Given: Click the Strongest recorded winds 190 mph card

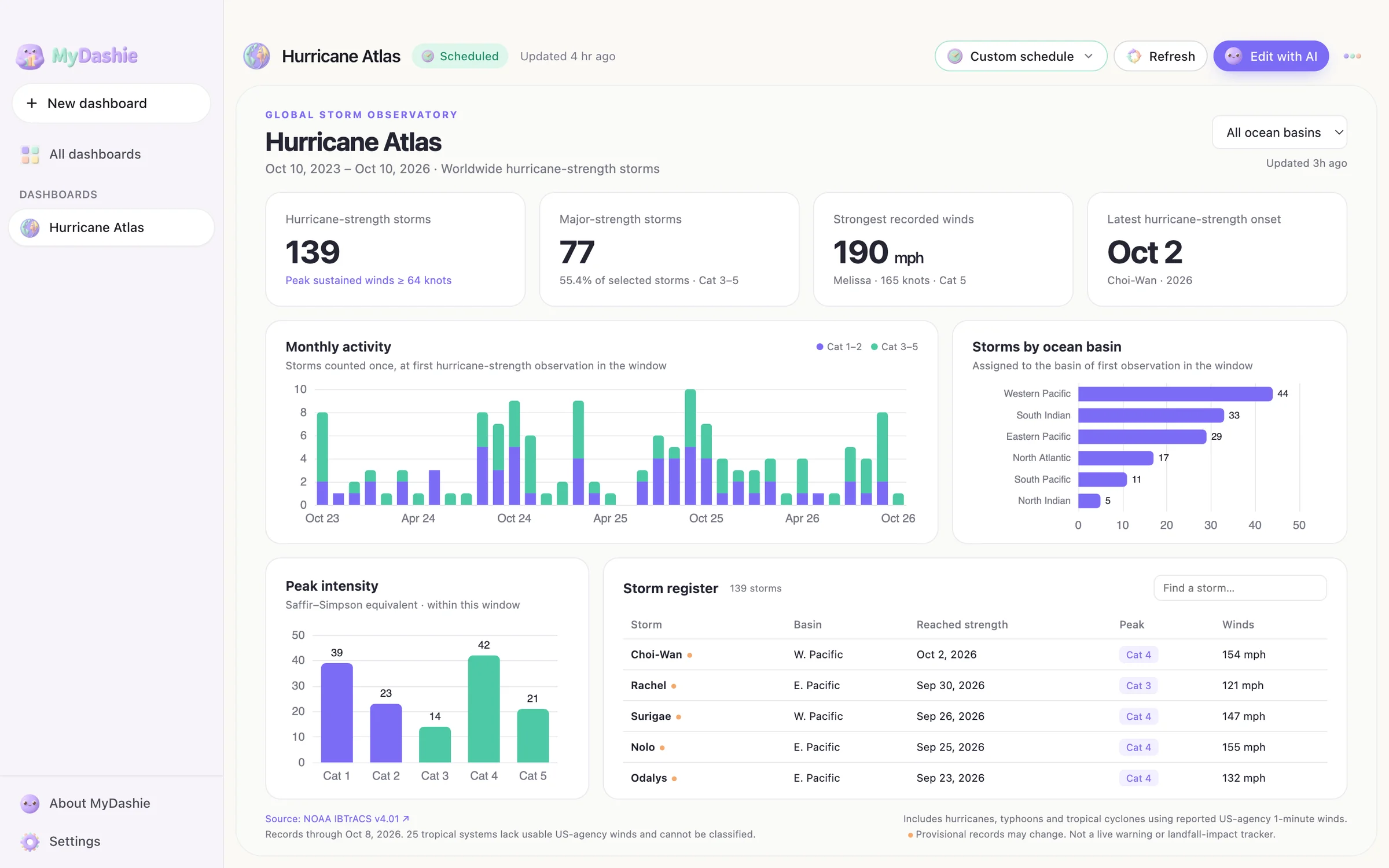Looking at the screenshot, I should 943,249.
